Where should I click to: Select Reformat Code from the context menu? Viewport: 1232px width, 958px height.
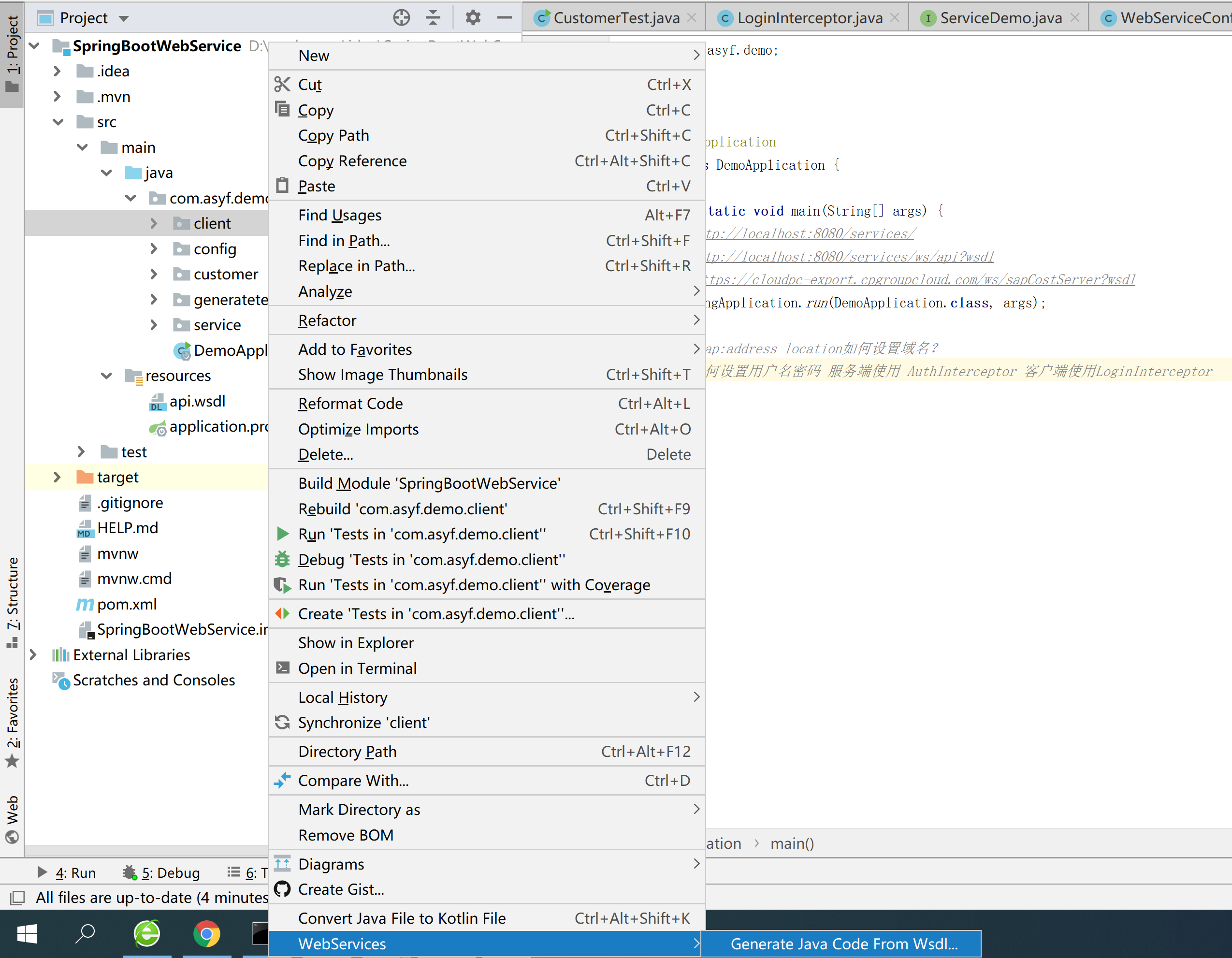[350, 403]
